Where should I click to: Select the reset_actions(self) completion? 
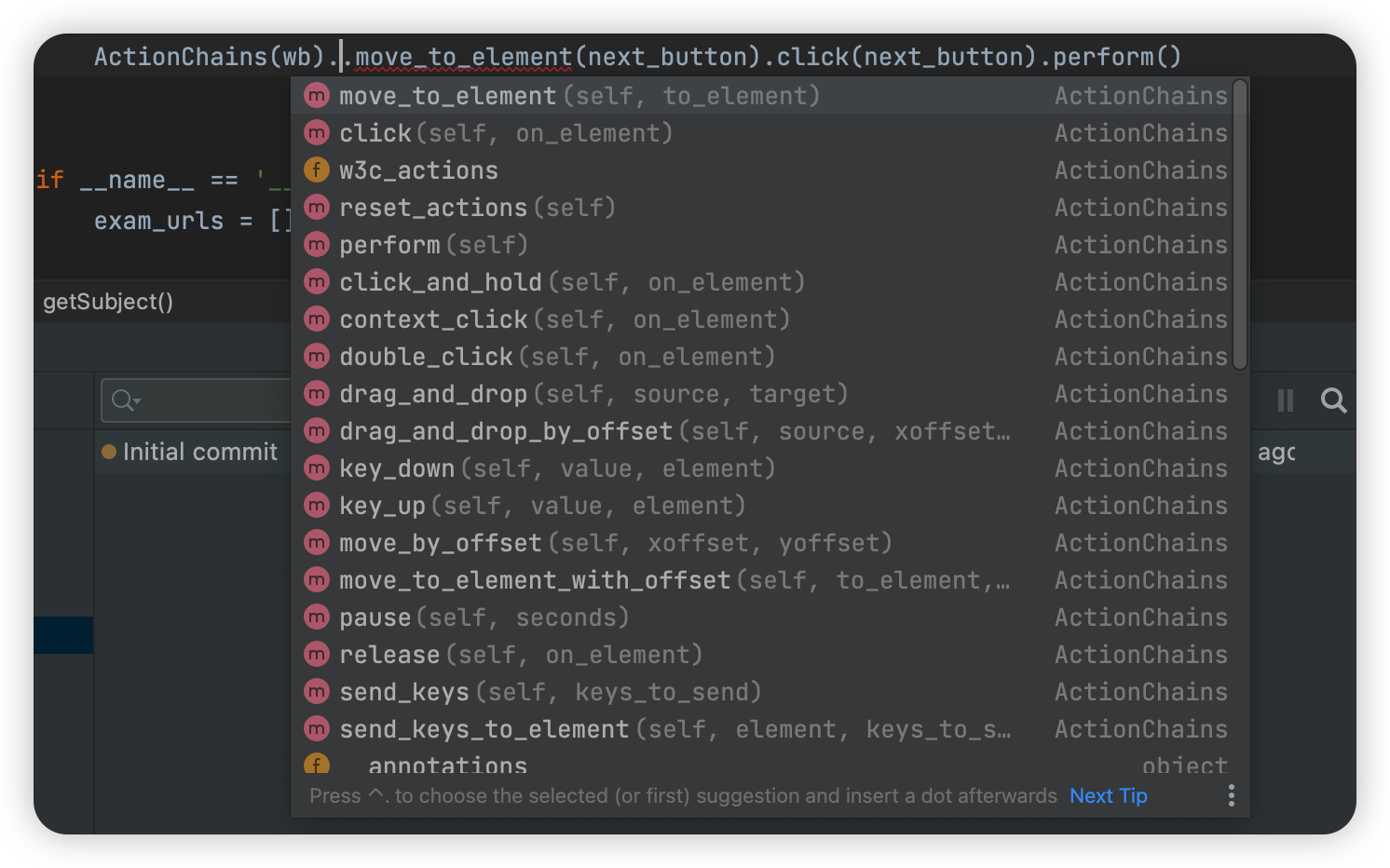477,208
